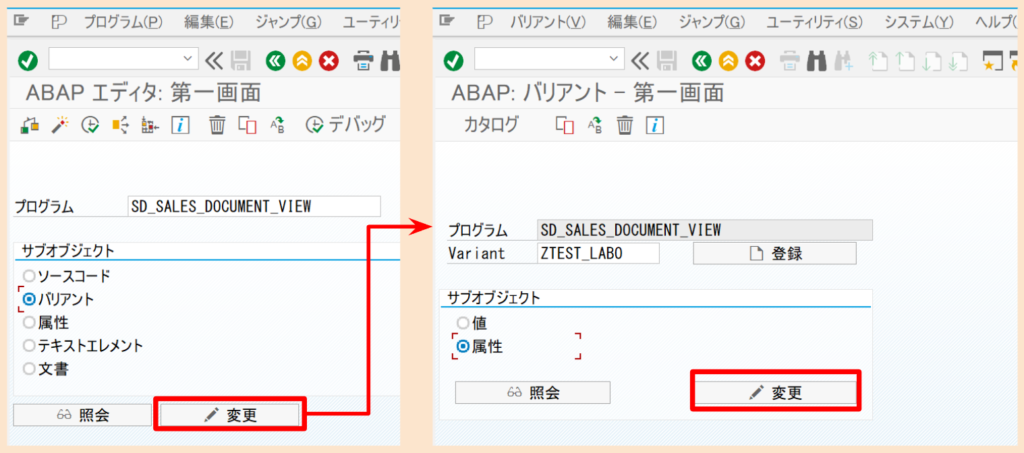This screenshot has height=453, width=1024.
Task: Select 文書 radio button
Action: tap(29, 369)
